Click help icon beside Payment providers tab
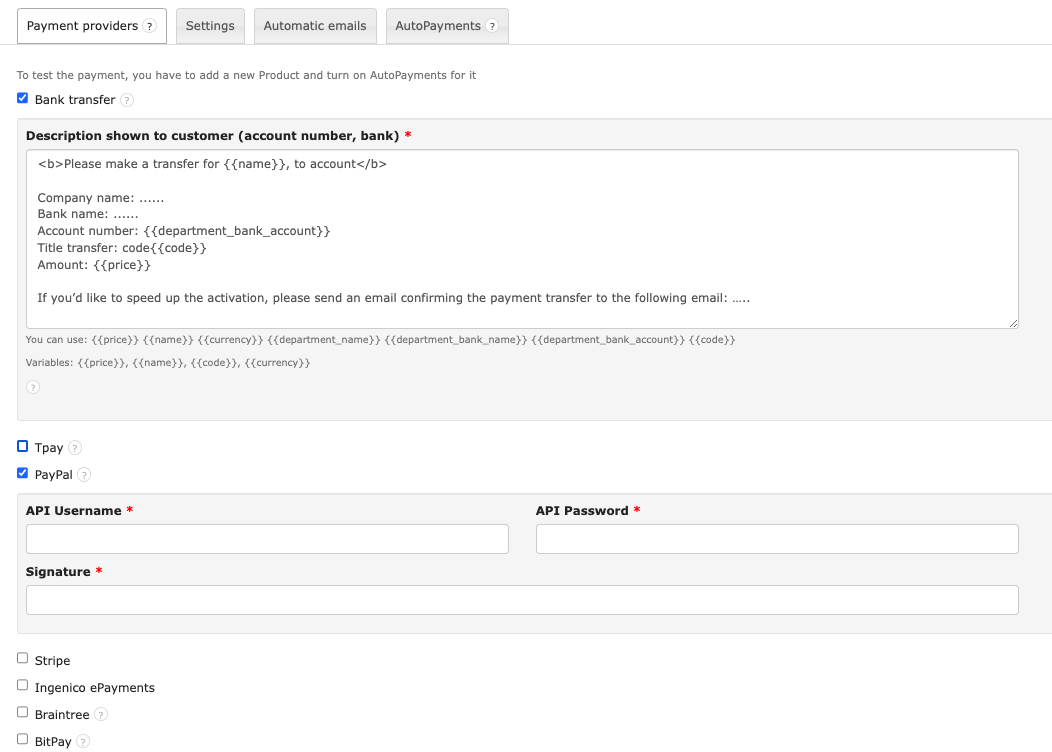The width and height of the screenshot is (1052, 752). coord(150,26)
